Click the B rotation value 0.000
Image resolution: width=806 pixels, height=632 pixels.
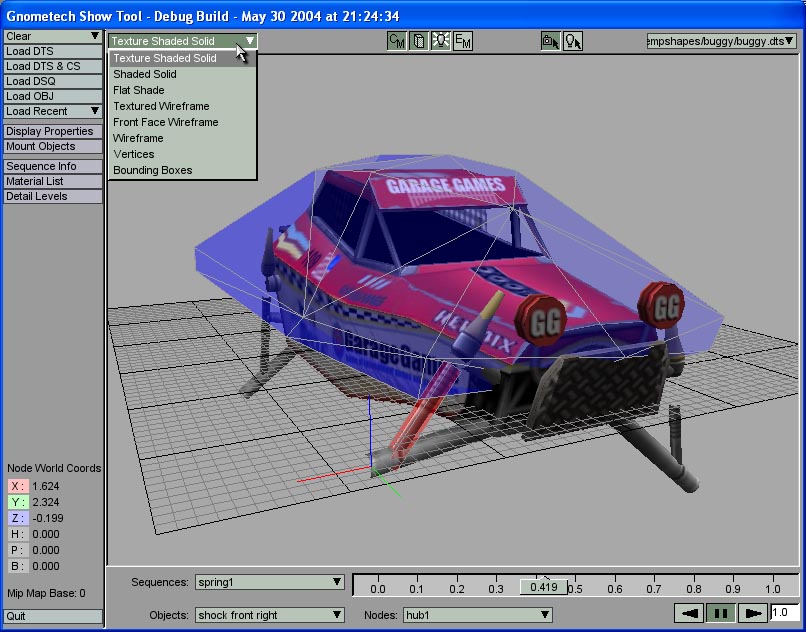coord(46,566)
